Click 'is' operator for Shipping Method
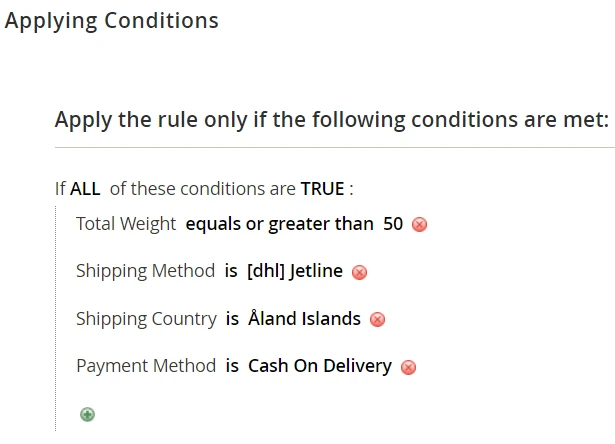Screen dimensions: 615x444 pyautogui.click(x=232, y=271)
